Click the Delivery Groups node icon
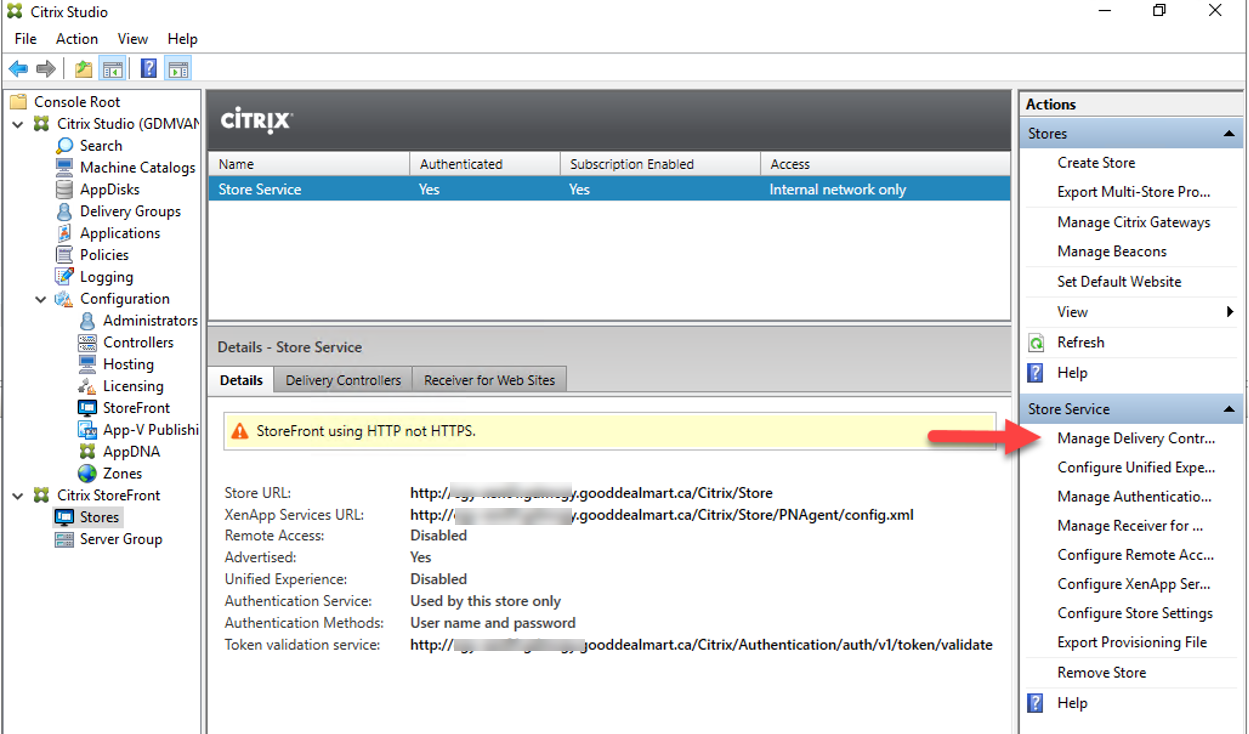Screen dimensions: 1249x734 click(65, 211)
